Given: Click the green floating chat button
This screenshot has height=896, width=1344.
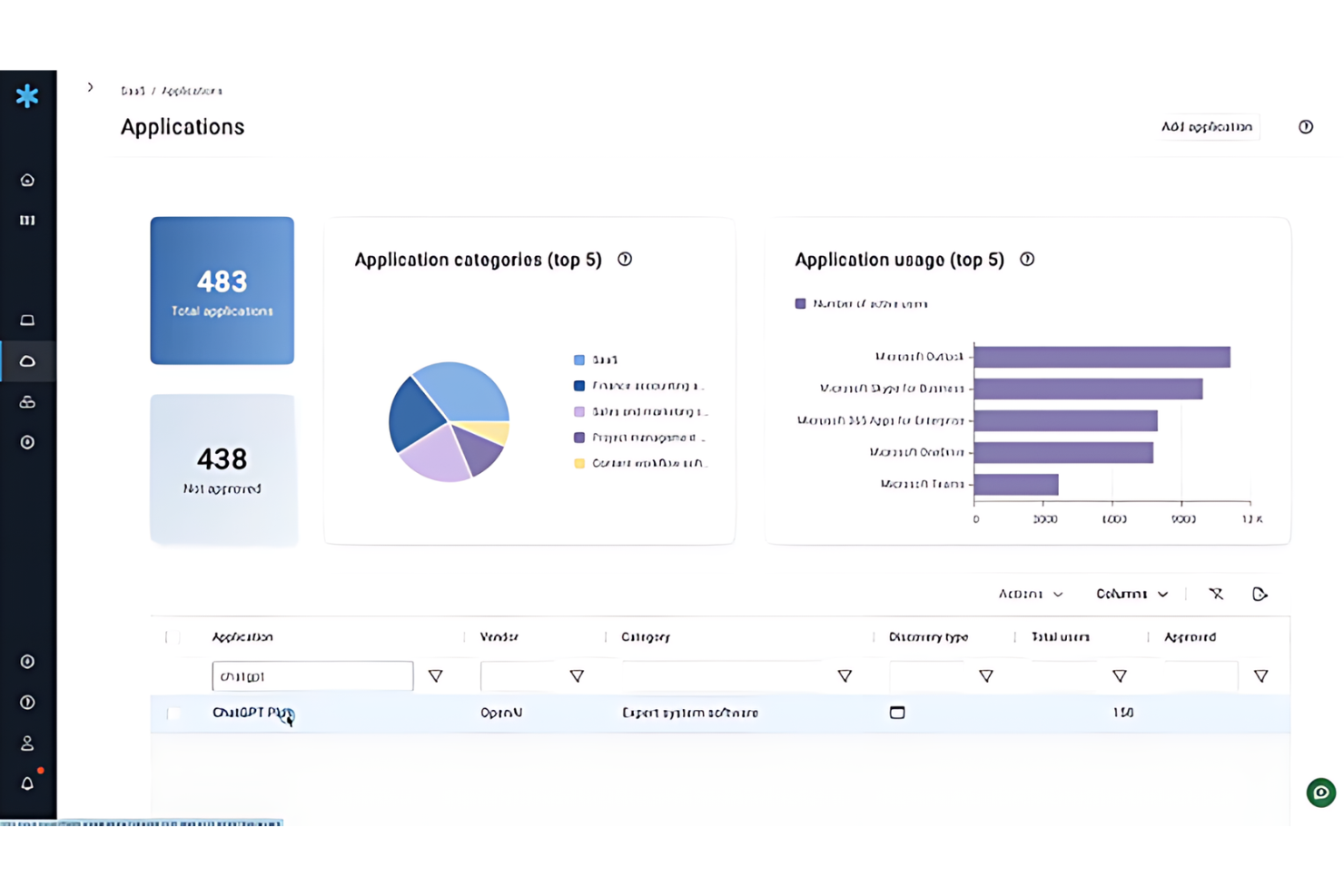Looking at the screenshot, I should point(1321,793).
